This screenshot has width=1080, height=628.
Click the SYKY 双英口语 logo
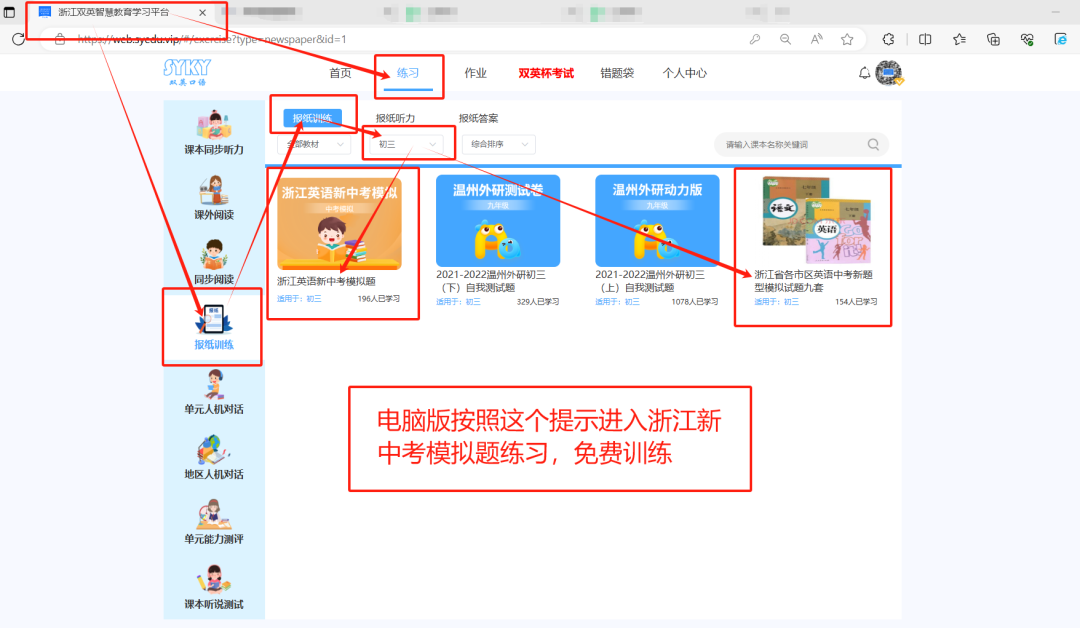point(187,72)
